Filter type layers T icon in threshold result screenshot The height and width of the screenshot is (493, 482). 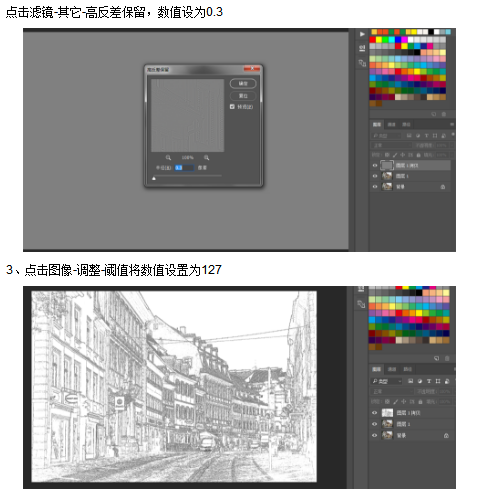click(x=429, y=381)
